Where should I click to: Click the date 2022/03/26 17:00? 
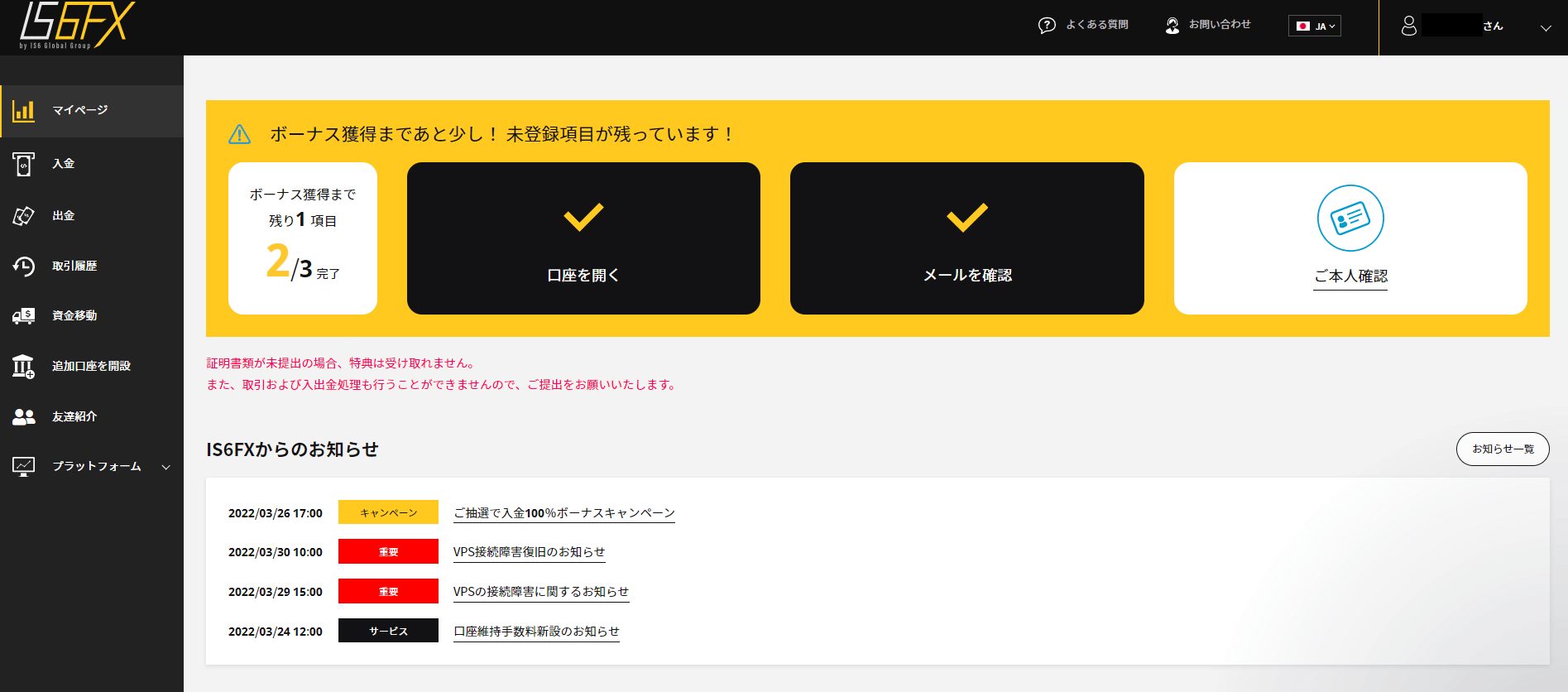276,513
